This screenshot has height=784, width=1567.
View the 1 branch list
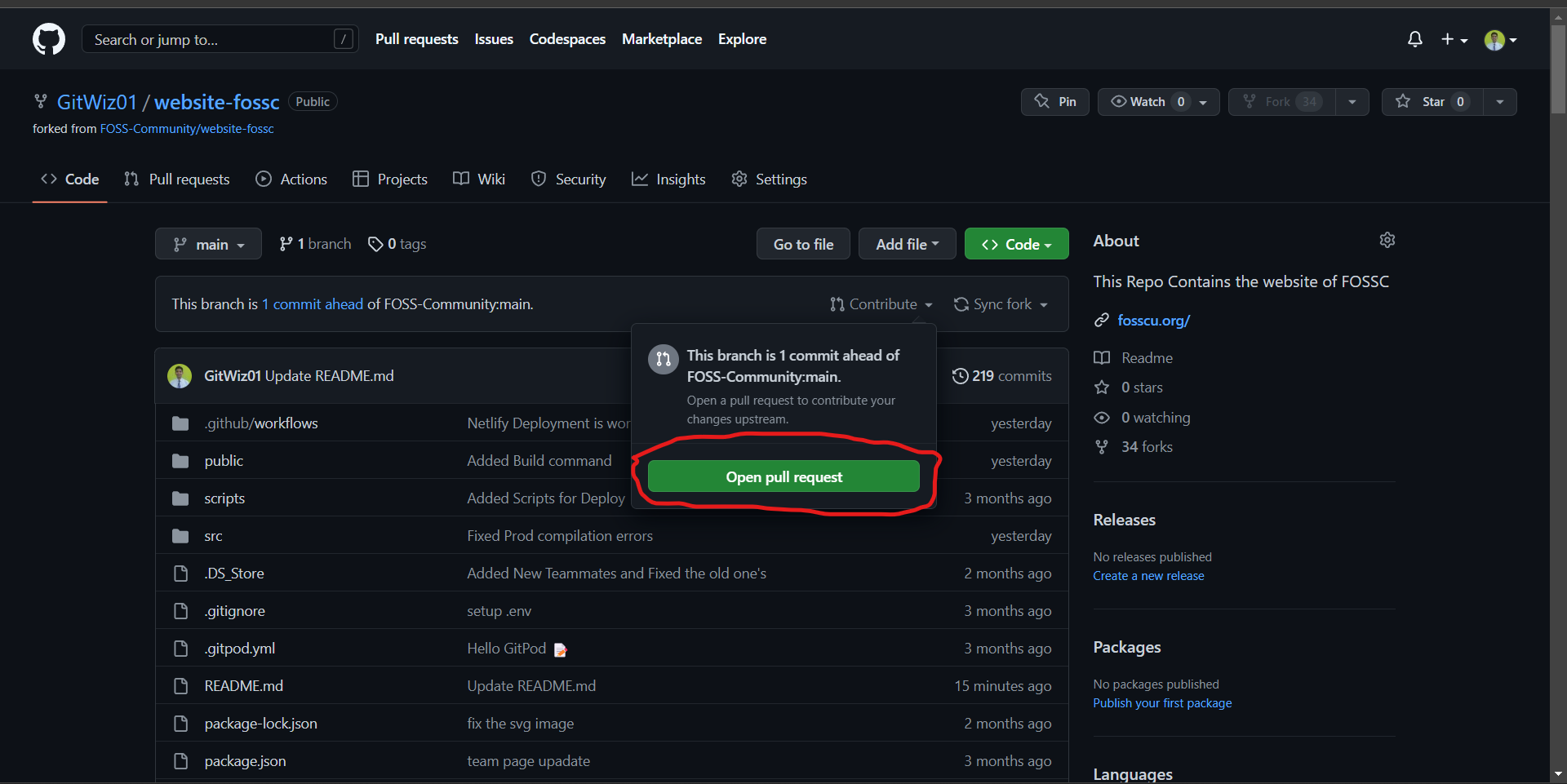pyautogui.click(x=315, y=244)
